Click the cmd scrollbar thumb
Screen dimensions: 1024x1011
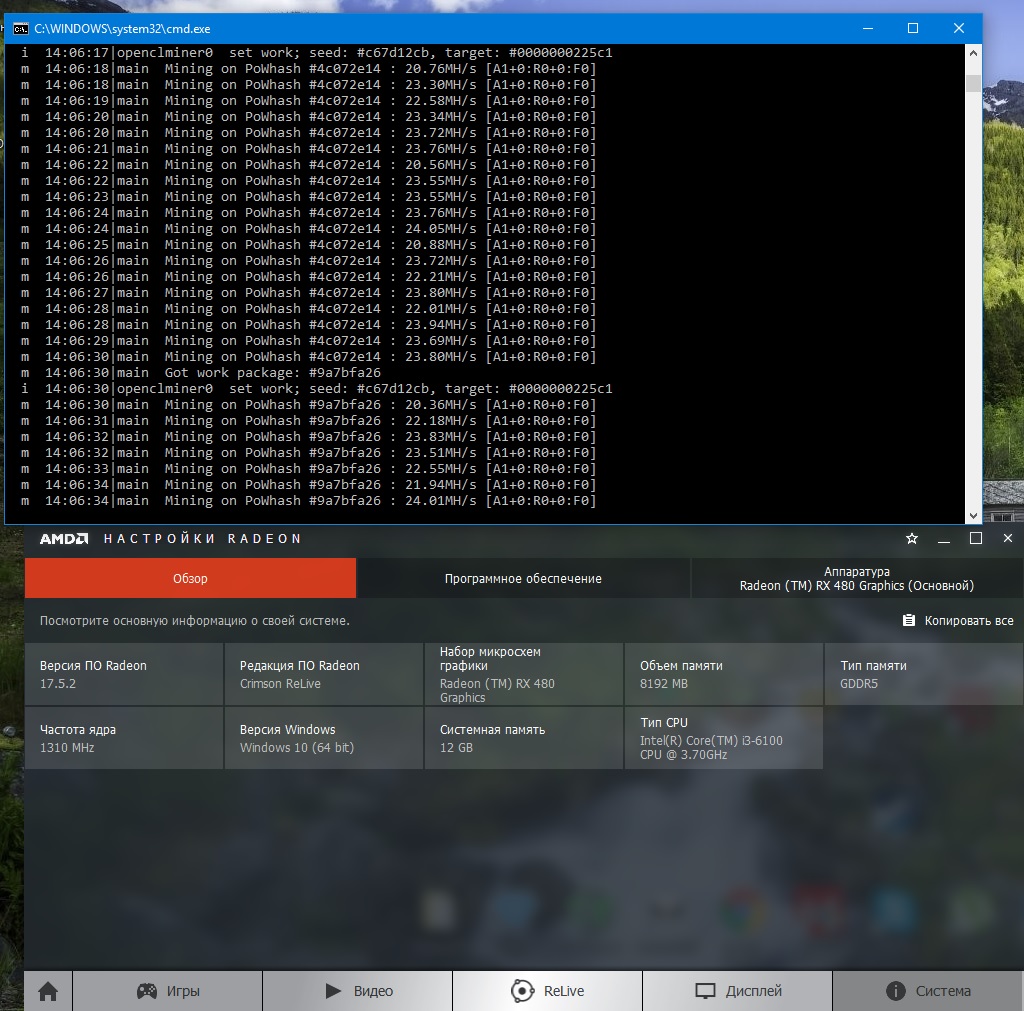(x=973, y=83)
